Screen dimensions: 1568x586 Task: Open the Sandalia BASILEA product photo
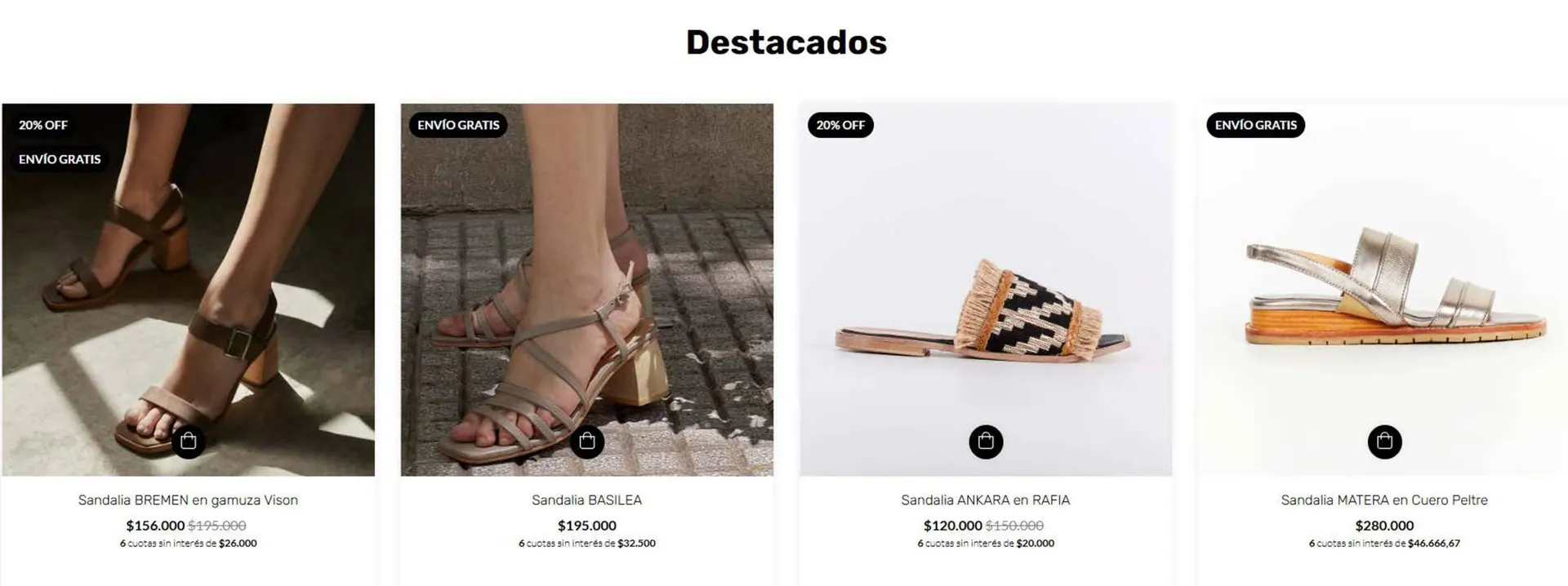[587, 290]
